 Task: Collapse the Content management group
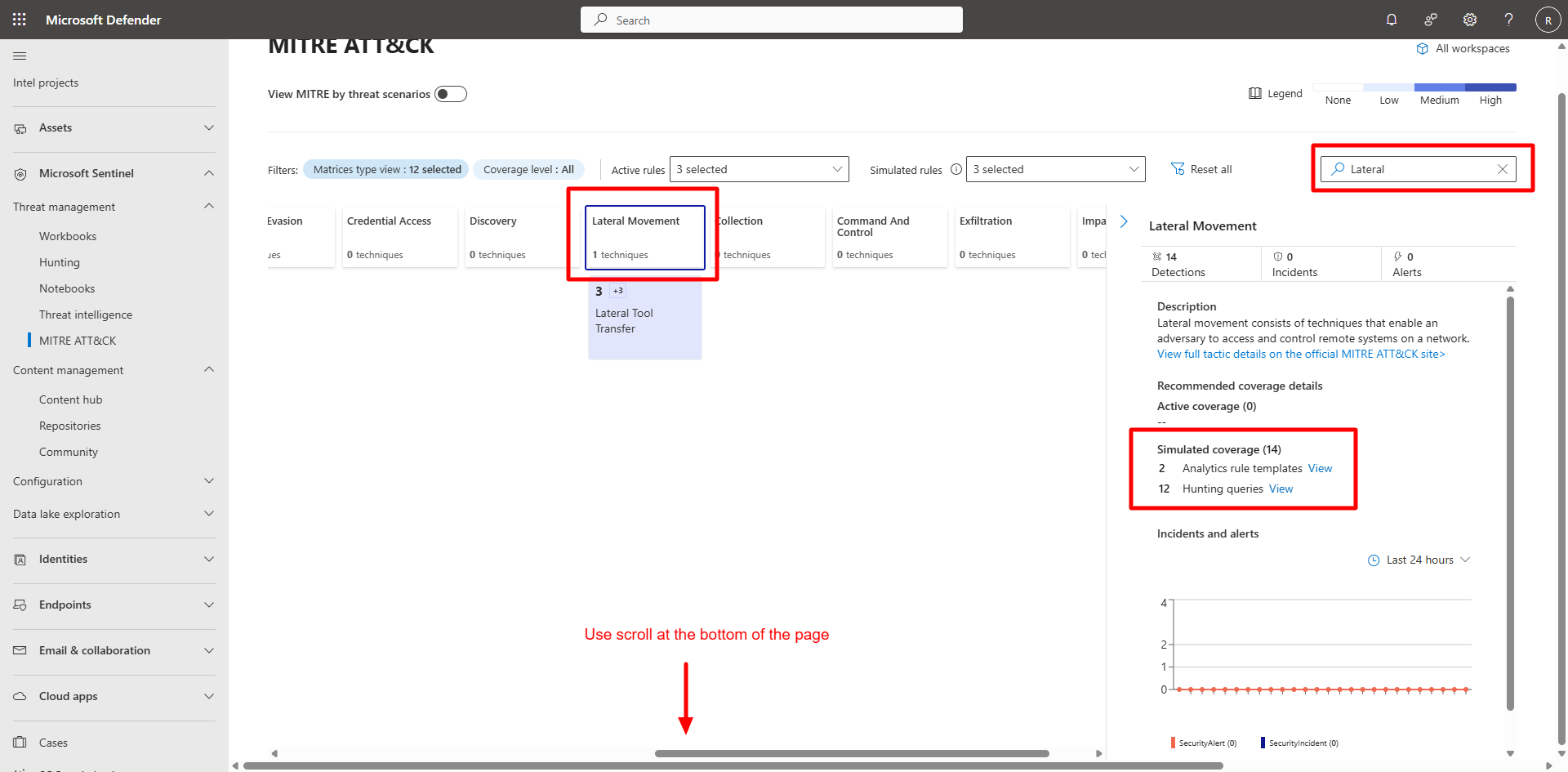point(209,369)
